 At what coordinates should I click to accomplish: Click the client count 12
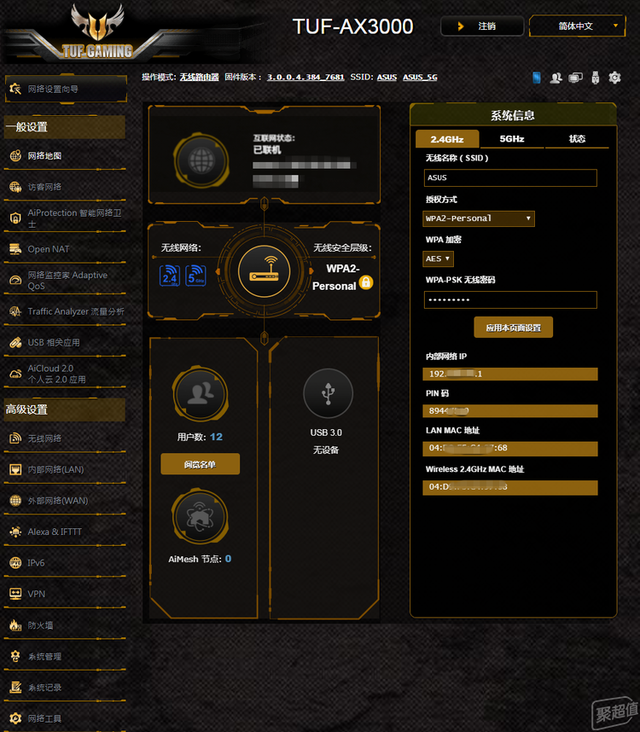216,437
